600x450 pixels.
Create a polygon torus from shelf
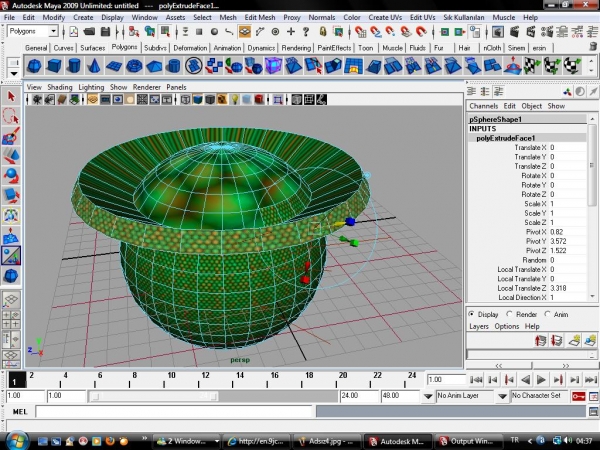(x=134, y=66)
